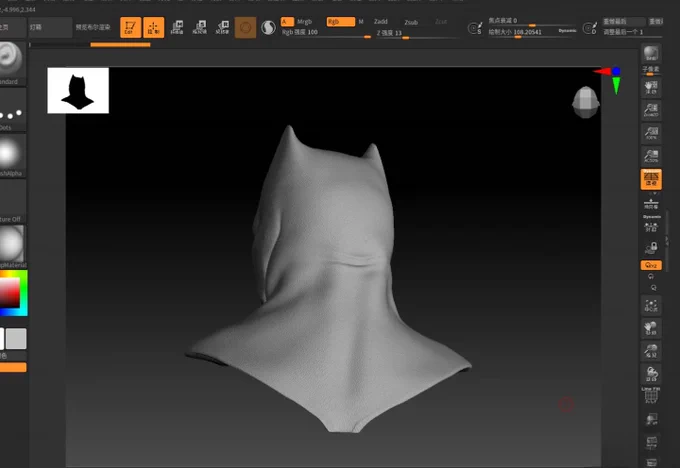Screen dimensions: 680x468
Task: Click the D brush dynamic icon
Action: point(589,28)
